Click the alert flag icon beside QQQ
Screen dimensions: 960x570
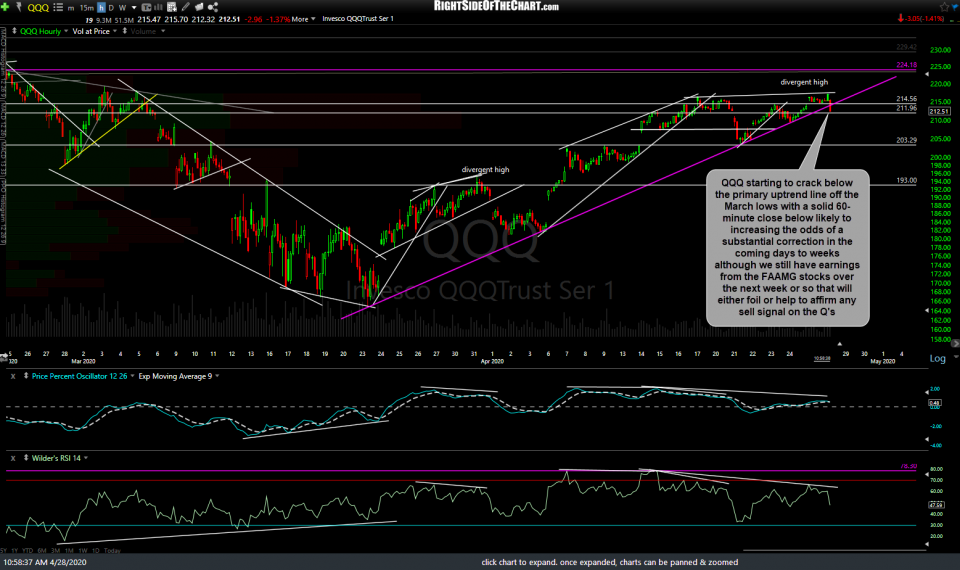[x=19, y=7]
